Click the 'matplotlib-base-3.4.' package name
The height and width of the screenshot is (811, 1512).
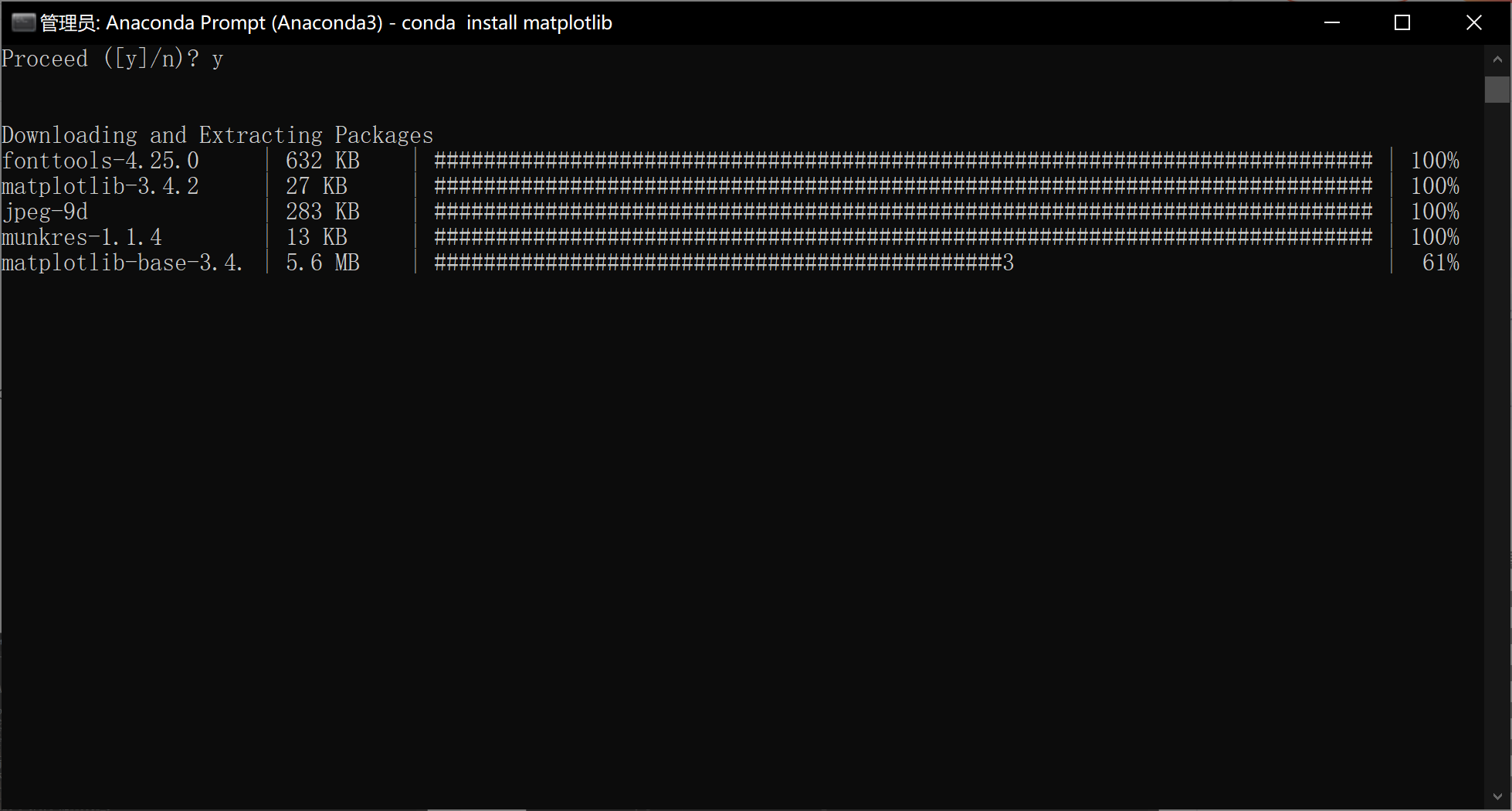(122, 263)
